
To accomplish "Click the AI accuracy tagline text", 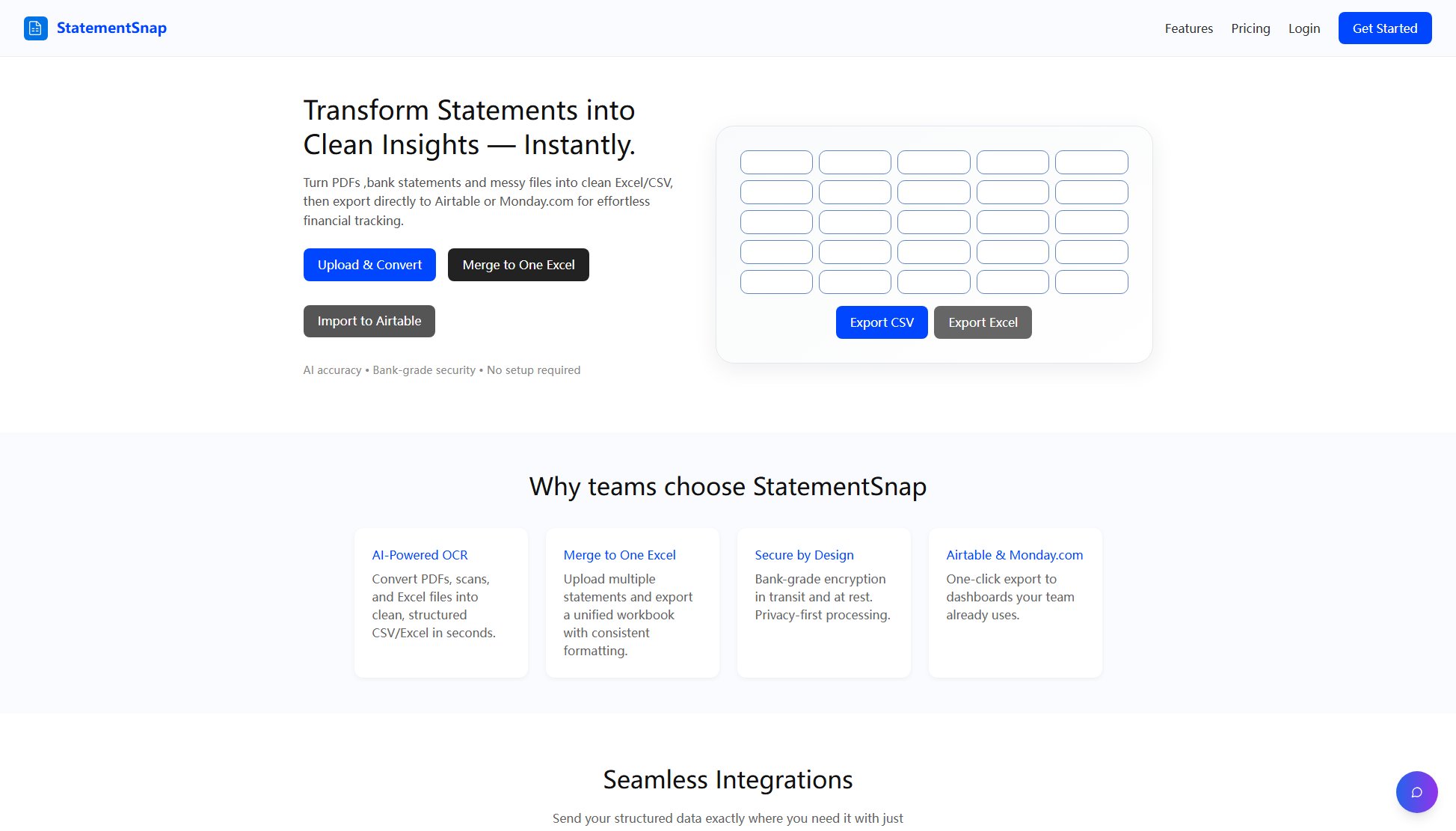I will coord(441,370).
